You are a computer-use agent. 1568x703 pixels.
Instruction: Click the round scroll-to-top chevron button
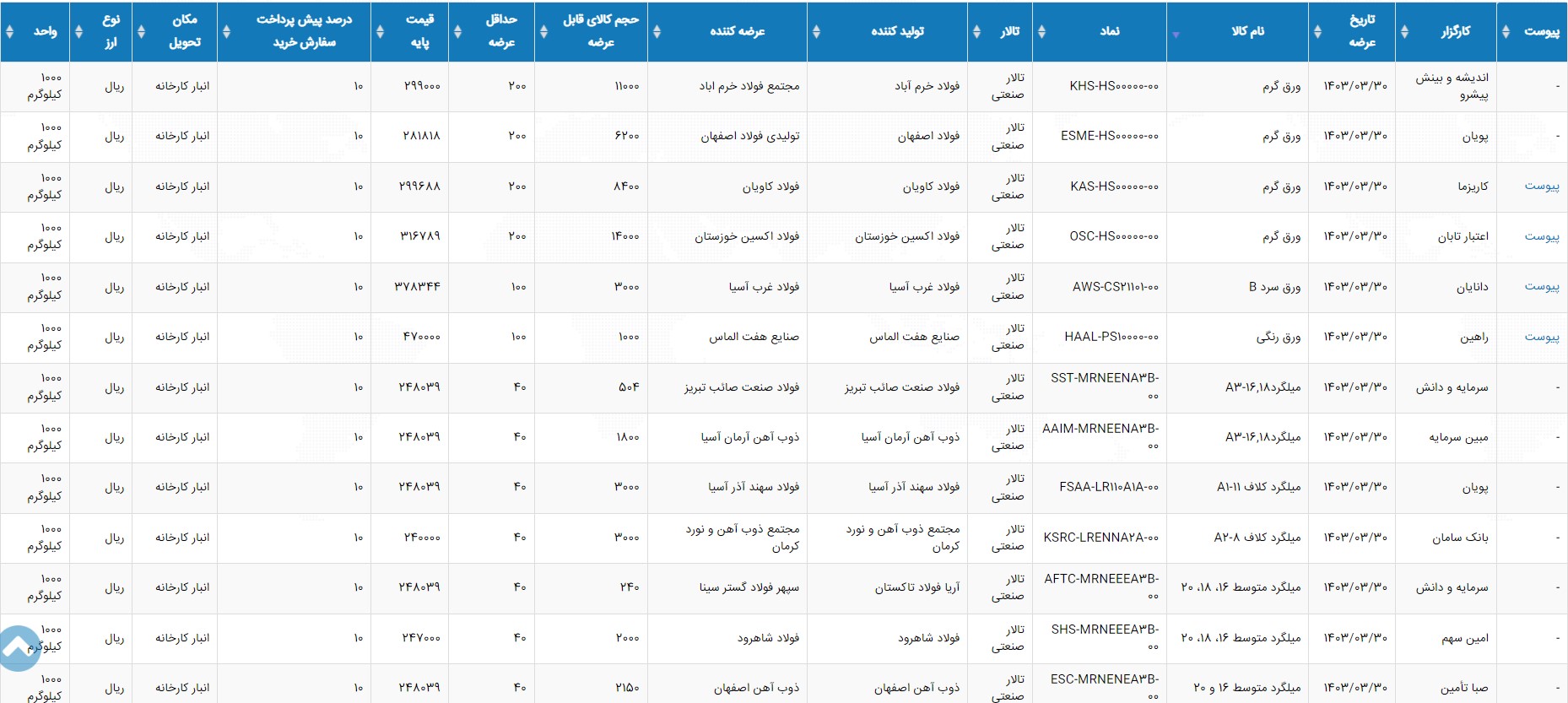[17, 648]
